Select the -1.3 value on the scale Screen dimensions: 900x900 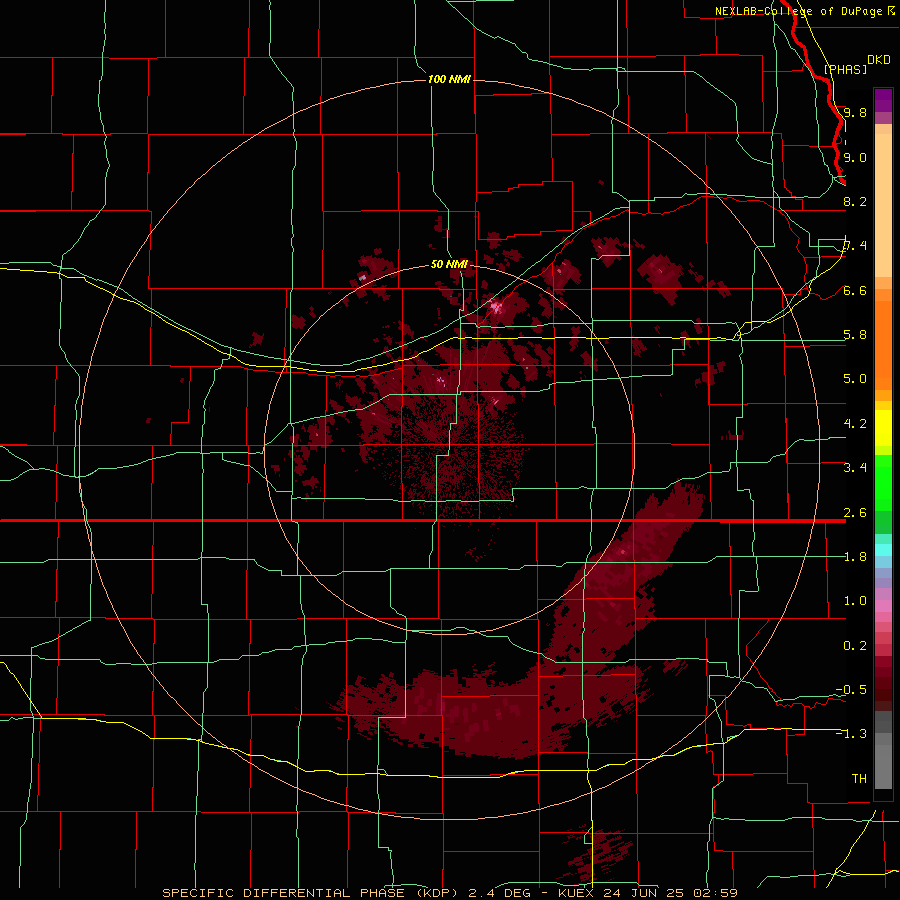tap(851, 734)
